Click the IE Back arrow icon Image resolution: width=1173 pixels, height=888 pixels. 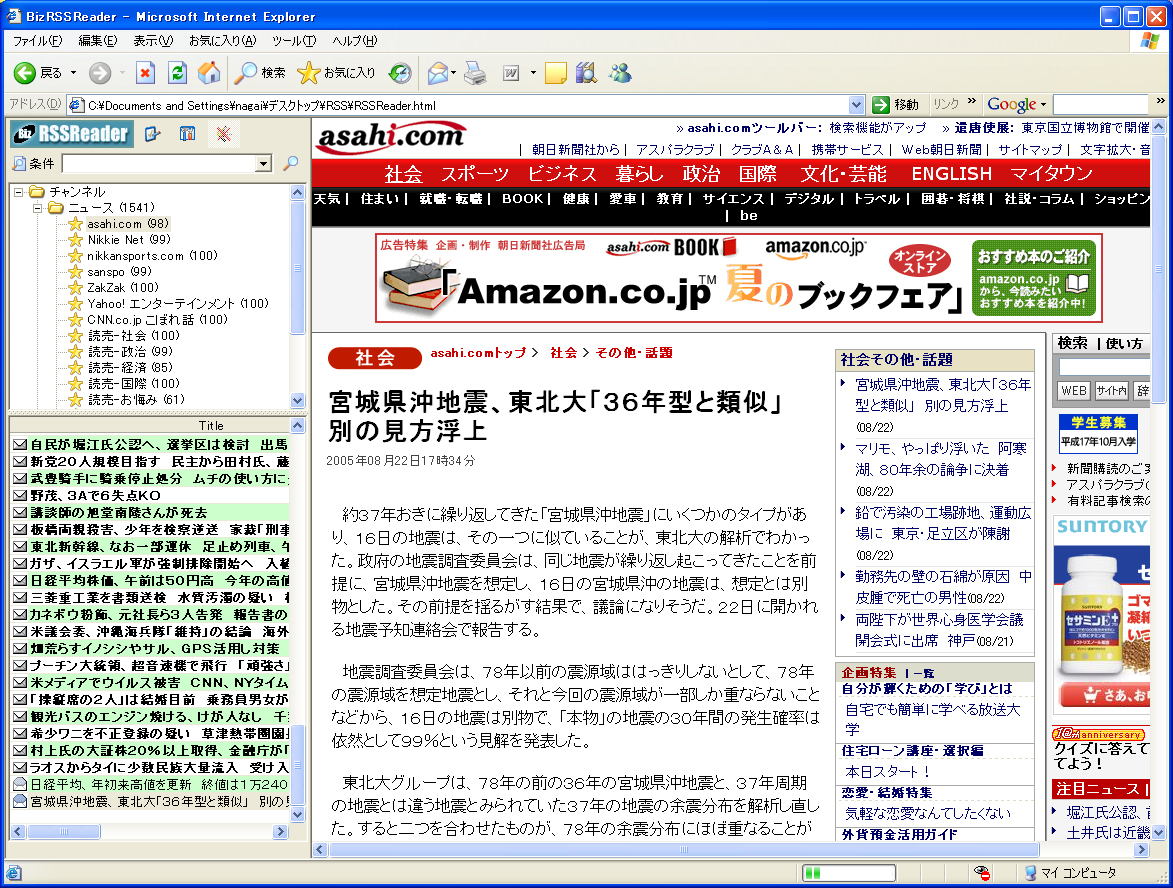point(25,73)
